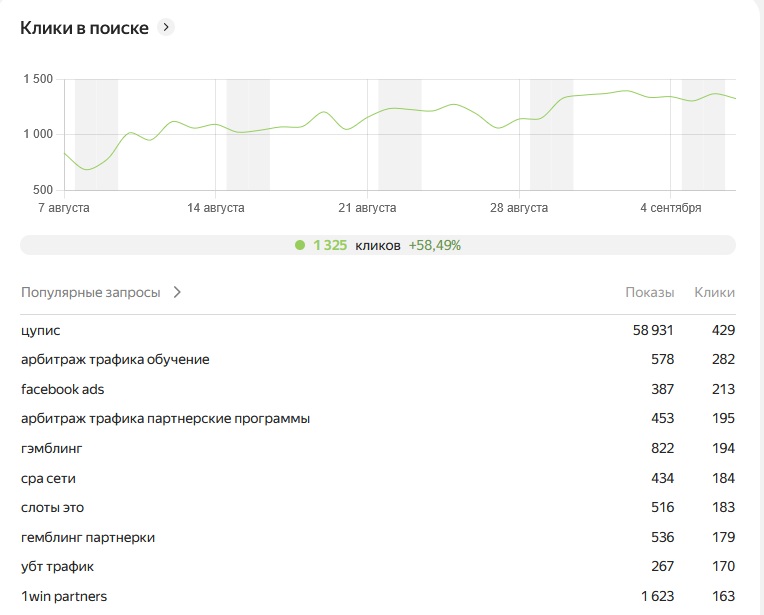Click impressions value 434
This screenshot has height=615, width=764.
663,479
